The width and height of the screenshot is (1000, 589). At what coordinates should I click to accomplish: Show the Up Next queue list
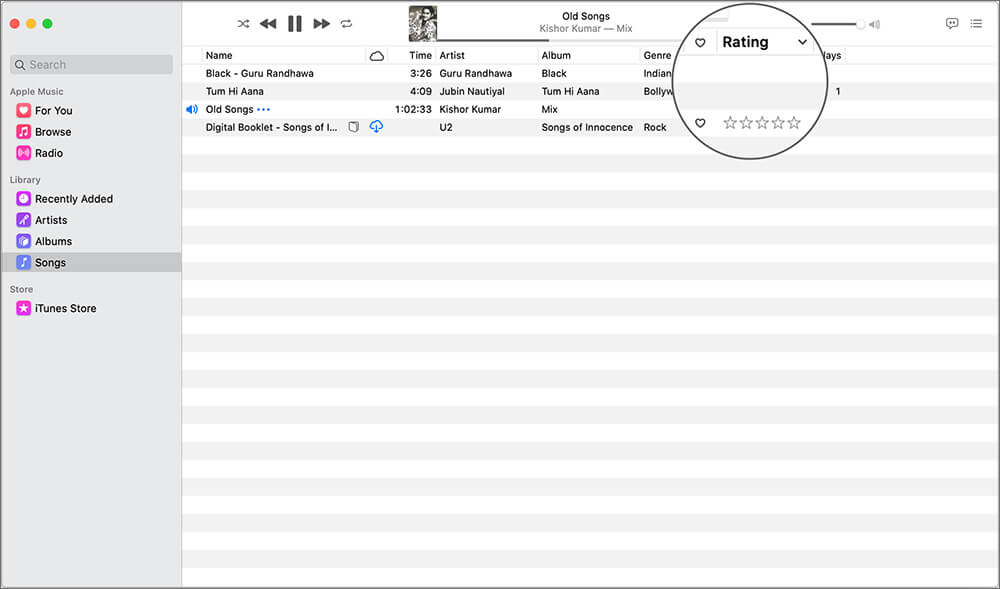[976, 24]
